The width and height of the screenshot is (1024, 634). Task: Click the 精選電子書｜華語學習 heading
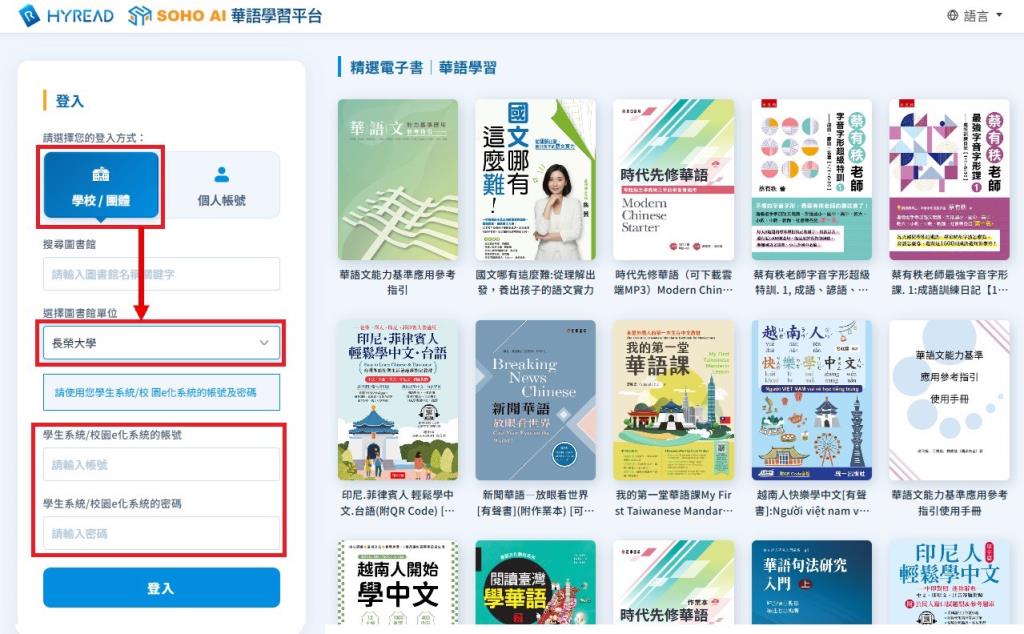tap(423, 67)
